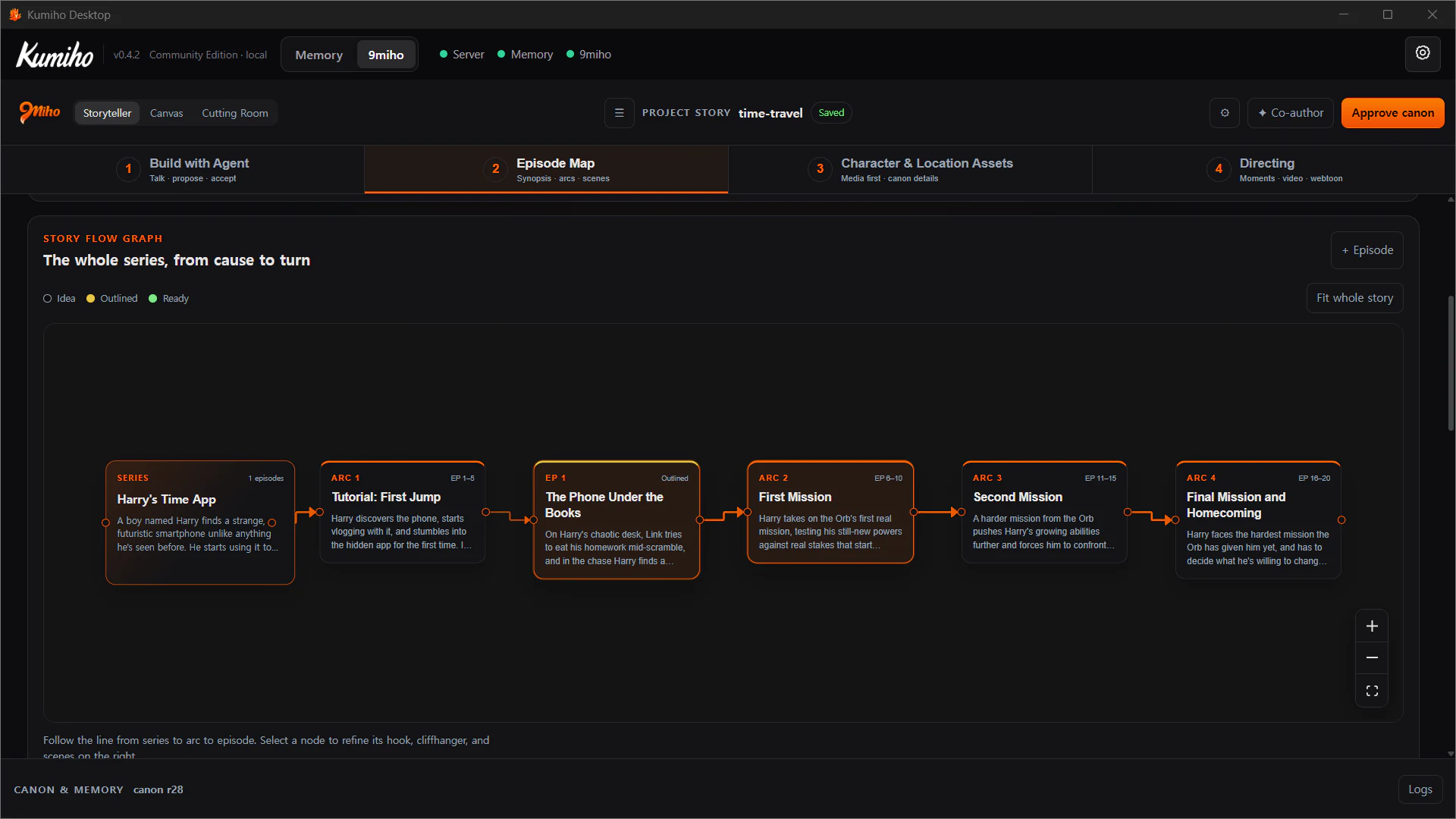Go to Build with Agent step

point(183,169)
